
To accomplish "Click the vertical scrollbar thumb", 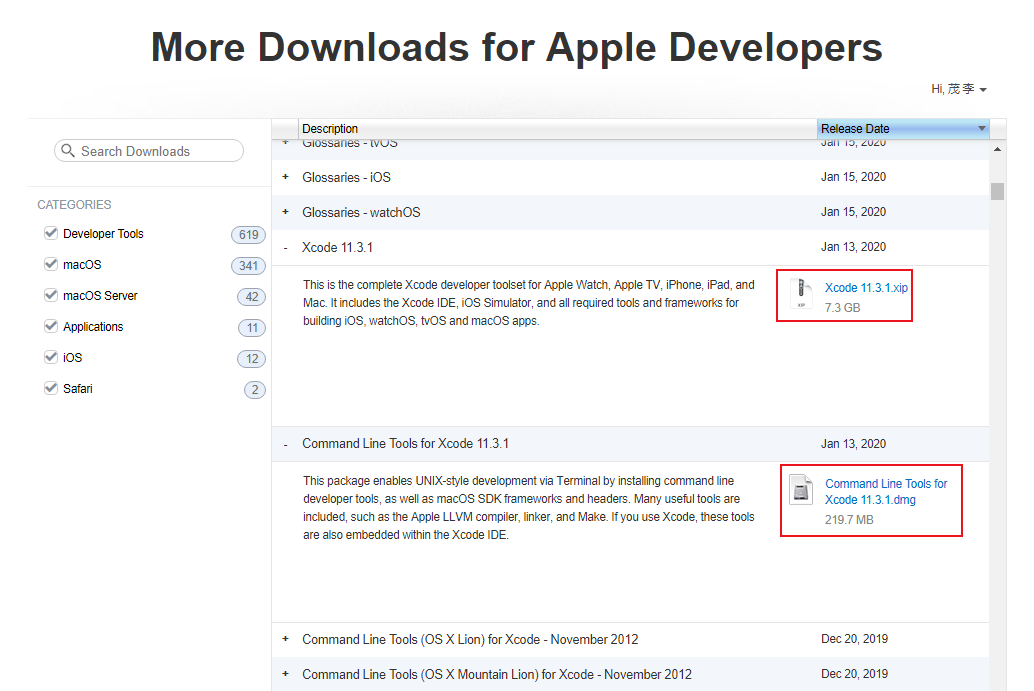I will 997,191.
